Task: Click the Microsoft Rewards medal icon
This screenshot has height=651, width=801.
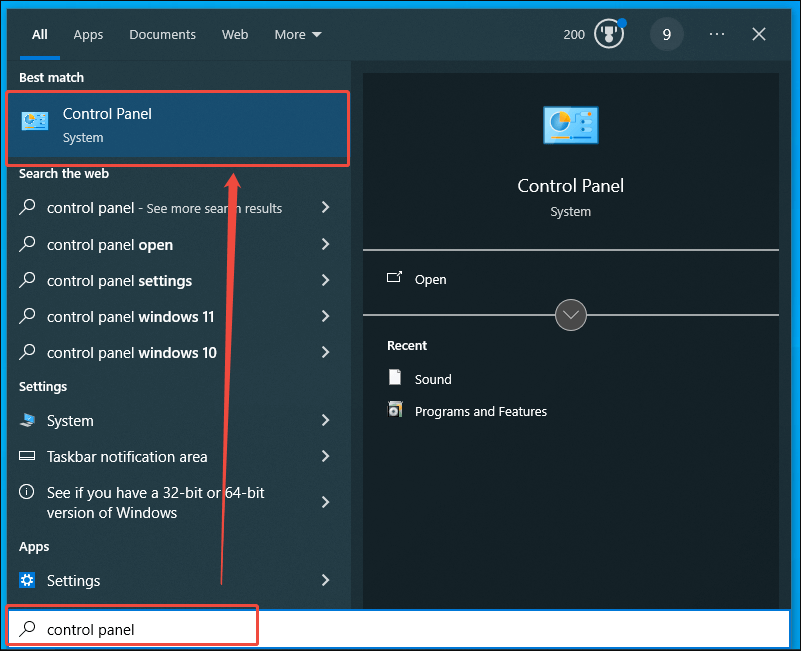Action: tap(607, 33)
